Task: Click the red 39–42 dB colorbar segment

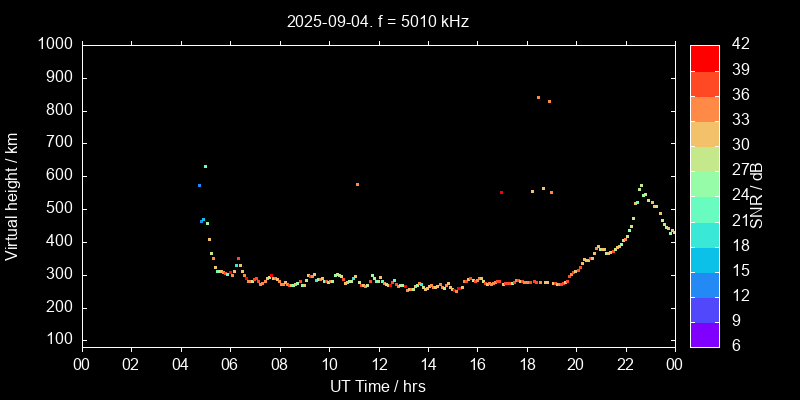Action: pos(704,57)
